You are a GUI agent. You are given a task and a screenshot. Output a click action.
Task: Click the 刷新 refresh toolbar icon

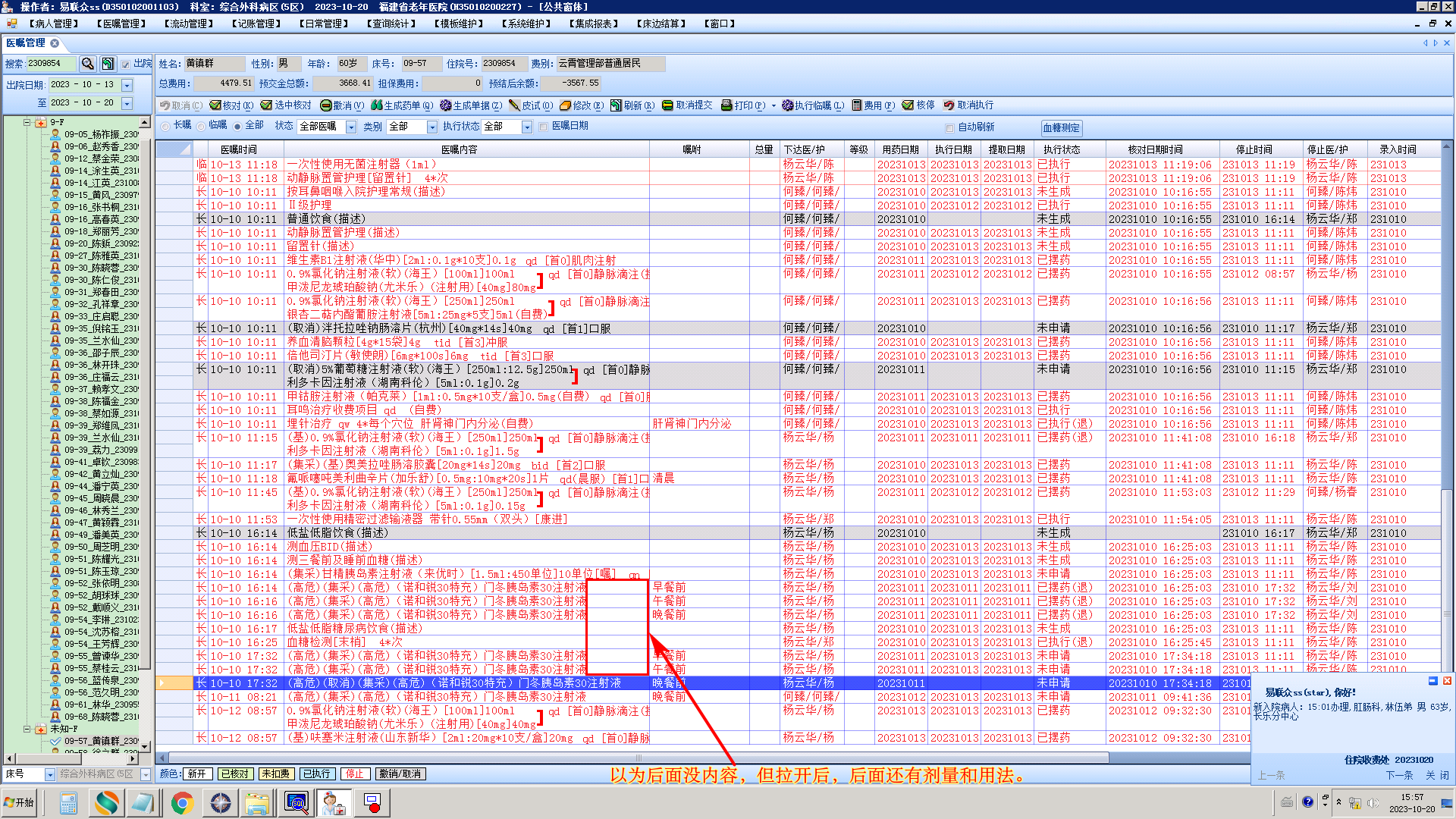(616, 105)
